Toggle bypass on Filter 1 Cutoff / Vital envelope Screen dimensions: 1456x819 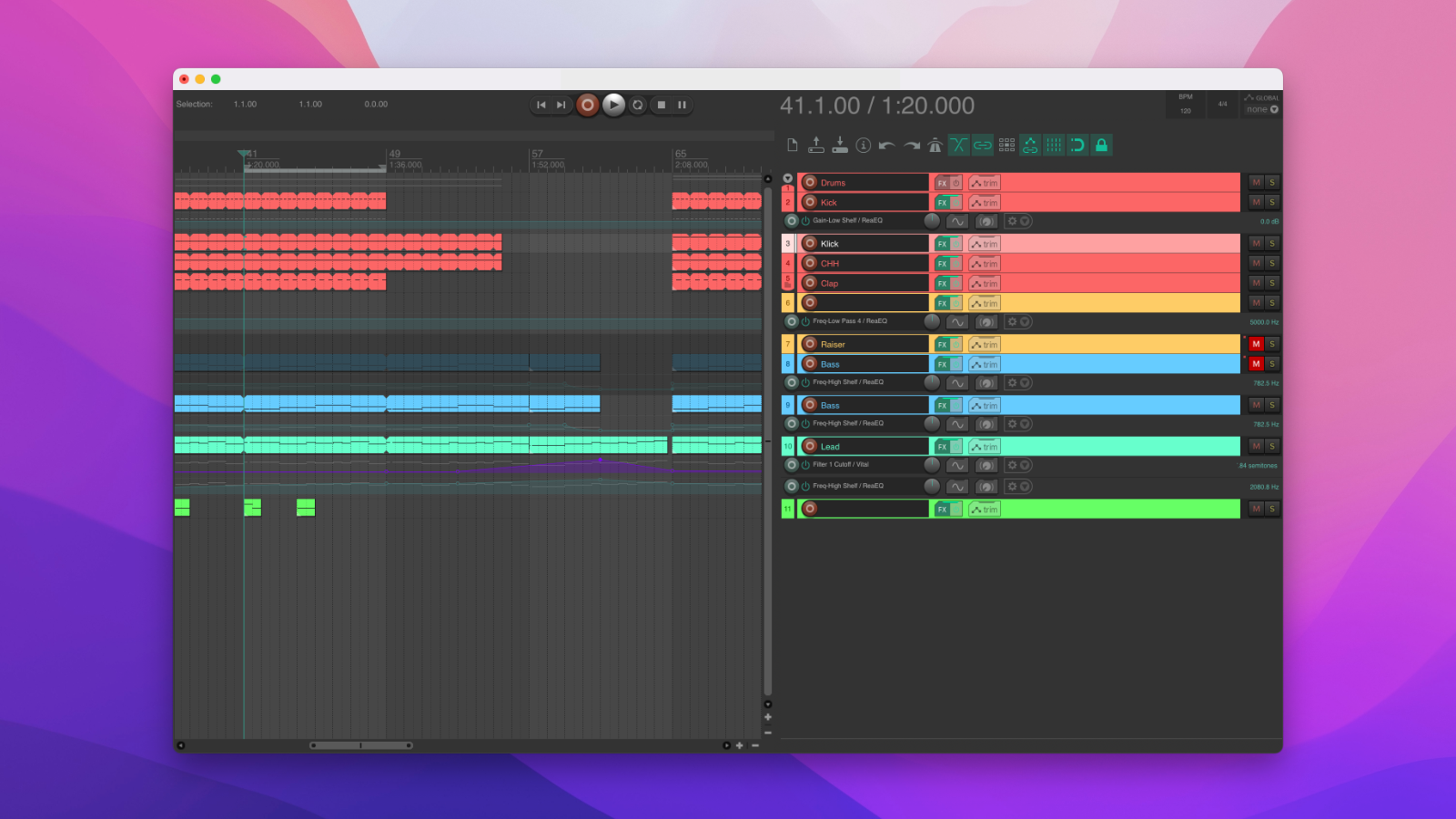(x=805, y=465)
